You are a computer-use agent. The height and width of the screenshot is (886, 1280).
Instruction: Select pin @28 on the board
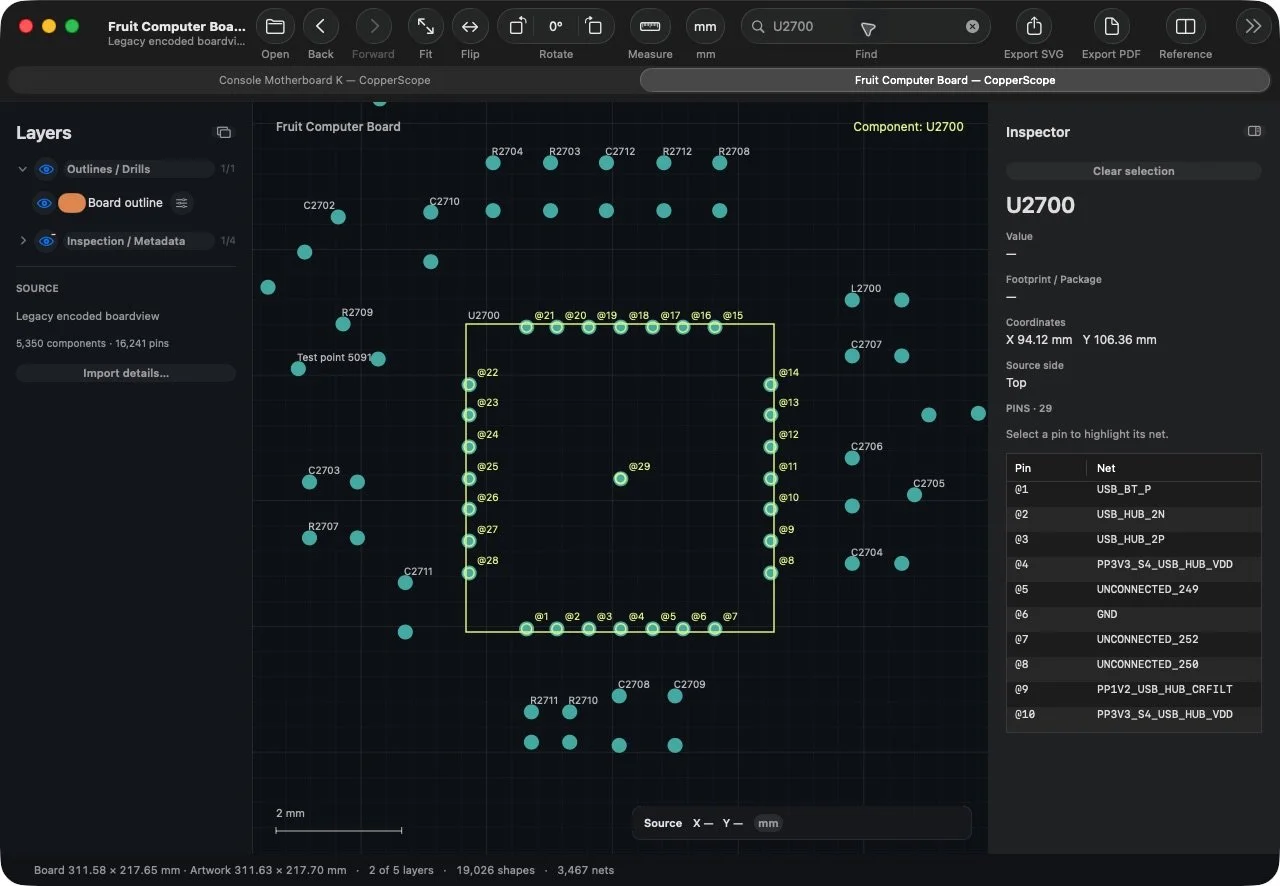pos(469,573)
